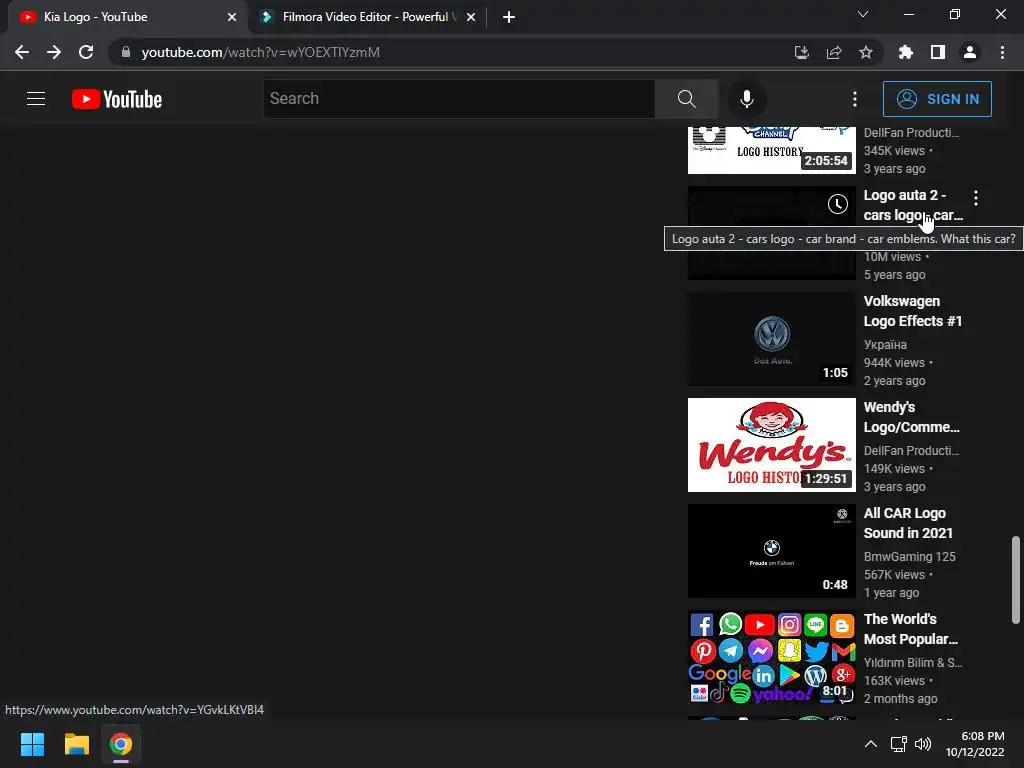Click Chrome icon in taskbar

click(x=120, y=744)
